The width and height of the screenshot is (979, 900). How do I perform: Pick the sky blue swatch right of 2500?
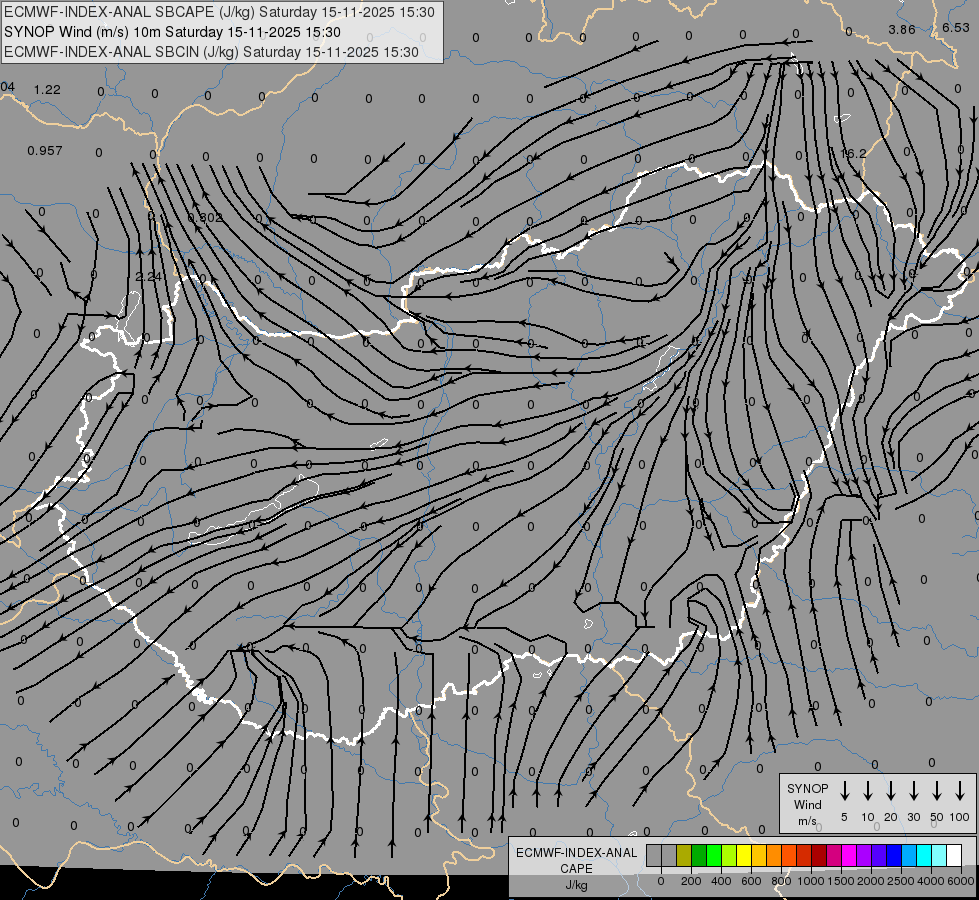(910, 856)
